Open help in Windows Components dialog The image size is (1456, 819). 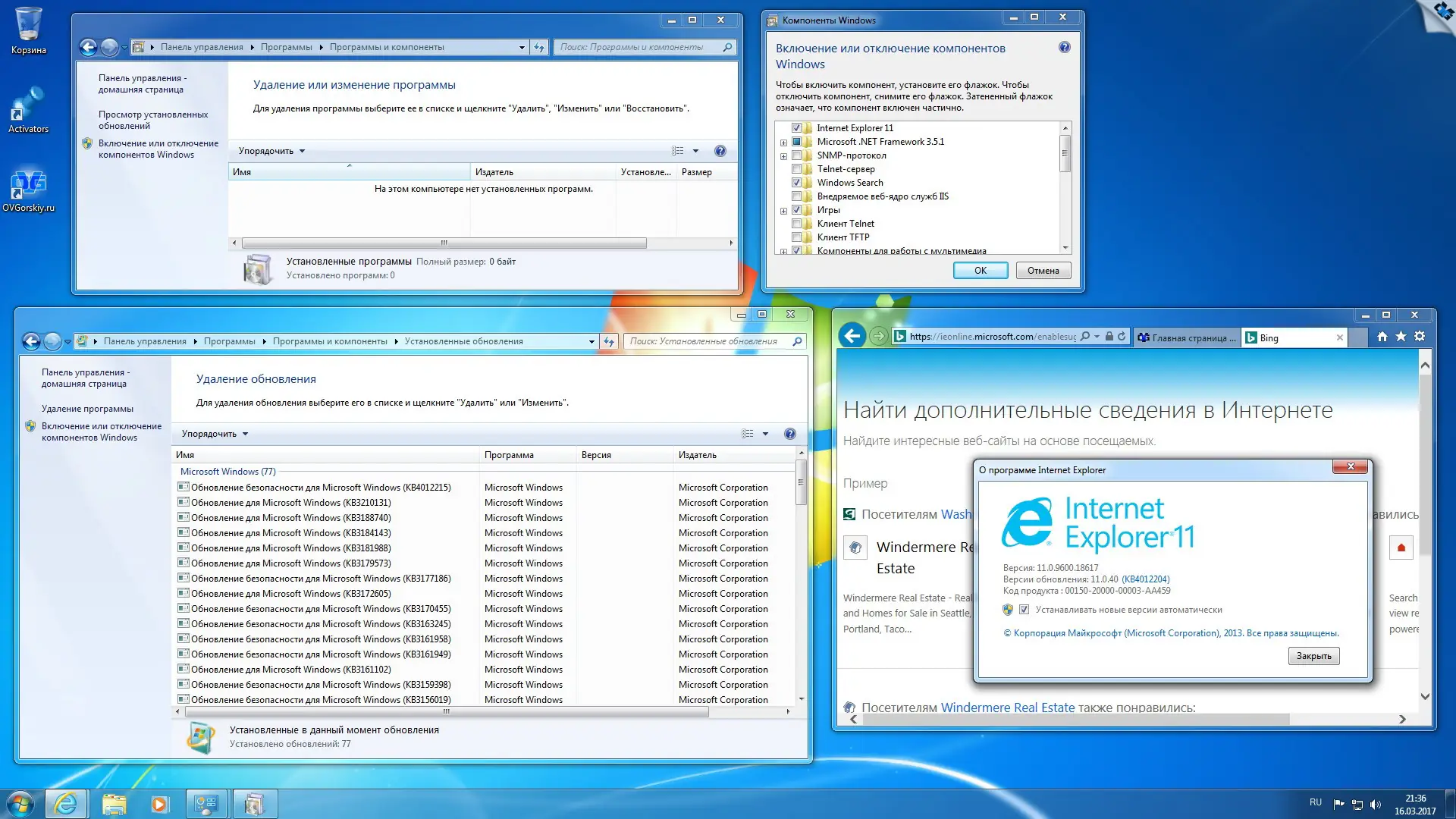[x=1064, y=48]
